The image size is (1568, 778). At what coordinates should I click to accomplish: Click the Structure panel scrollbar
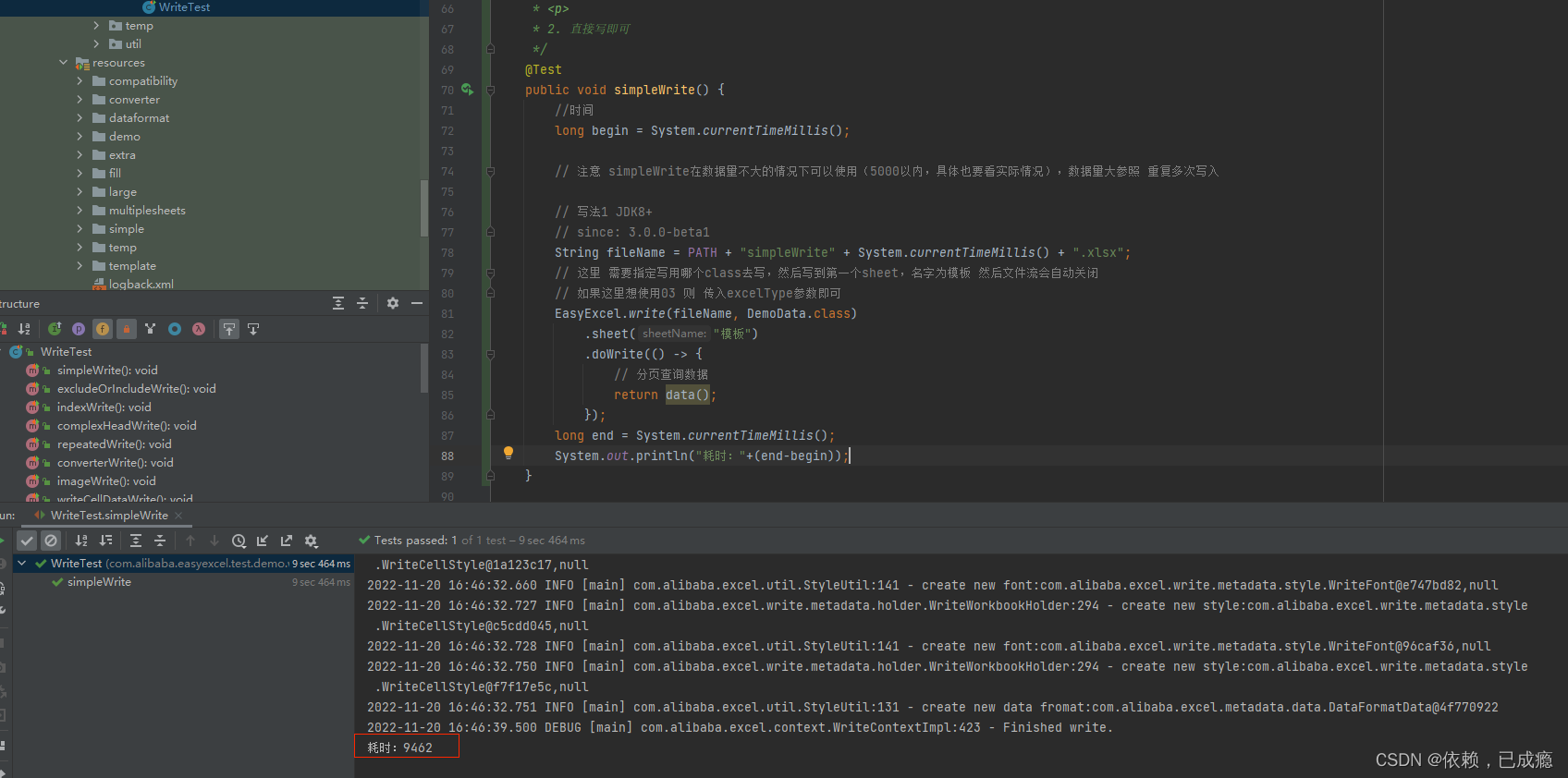pos(424,368)
